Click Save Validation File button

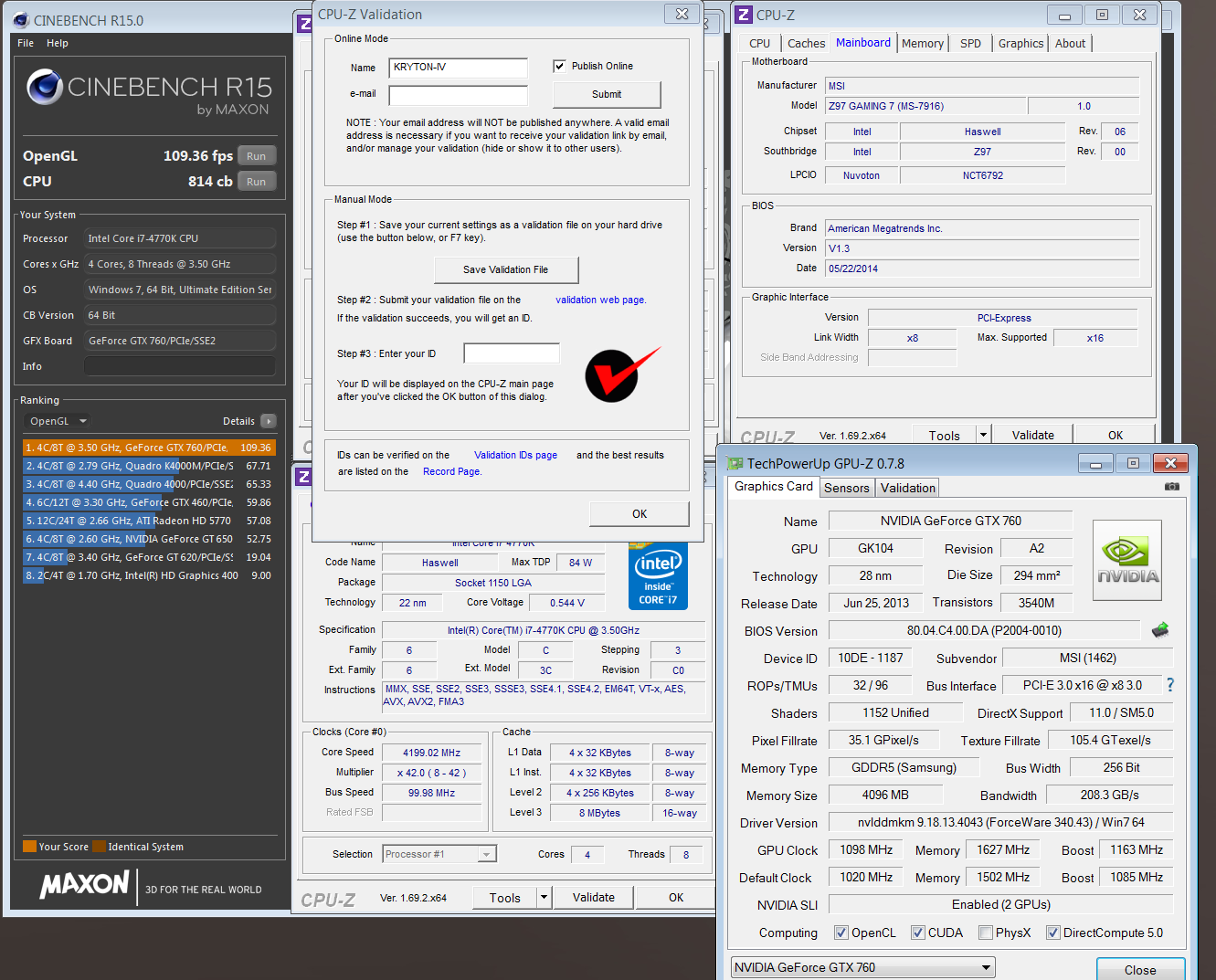[x=505, y=269]
